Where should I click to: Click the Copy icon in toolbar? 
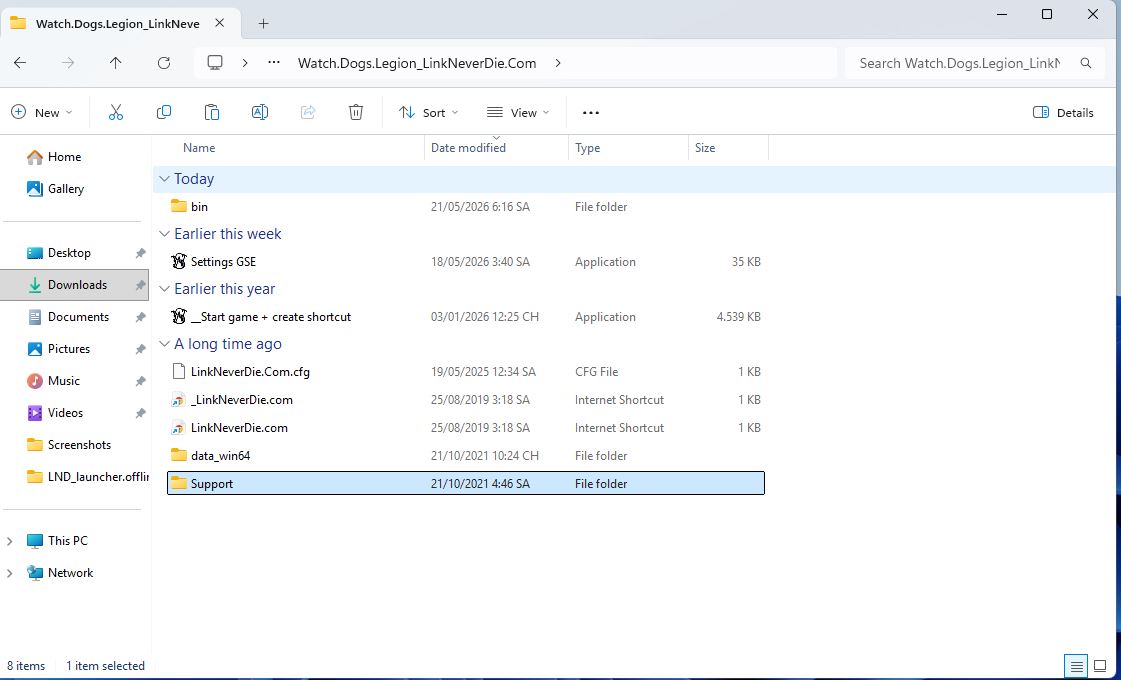pos(164,112)
